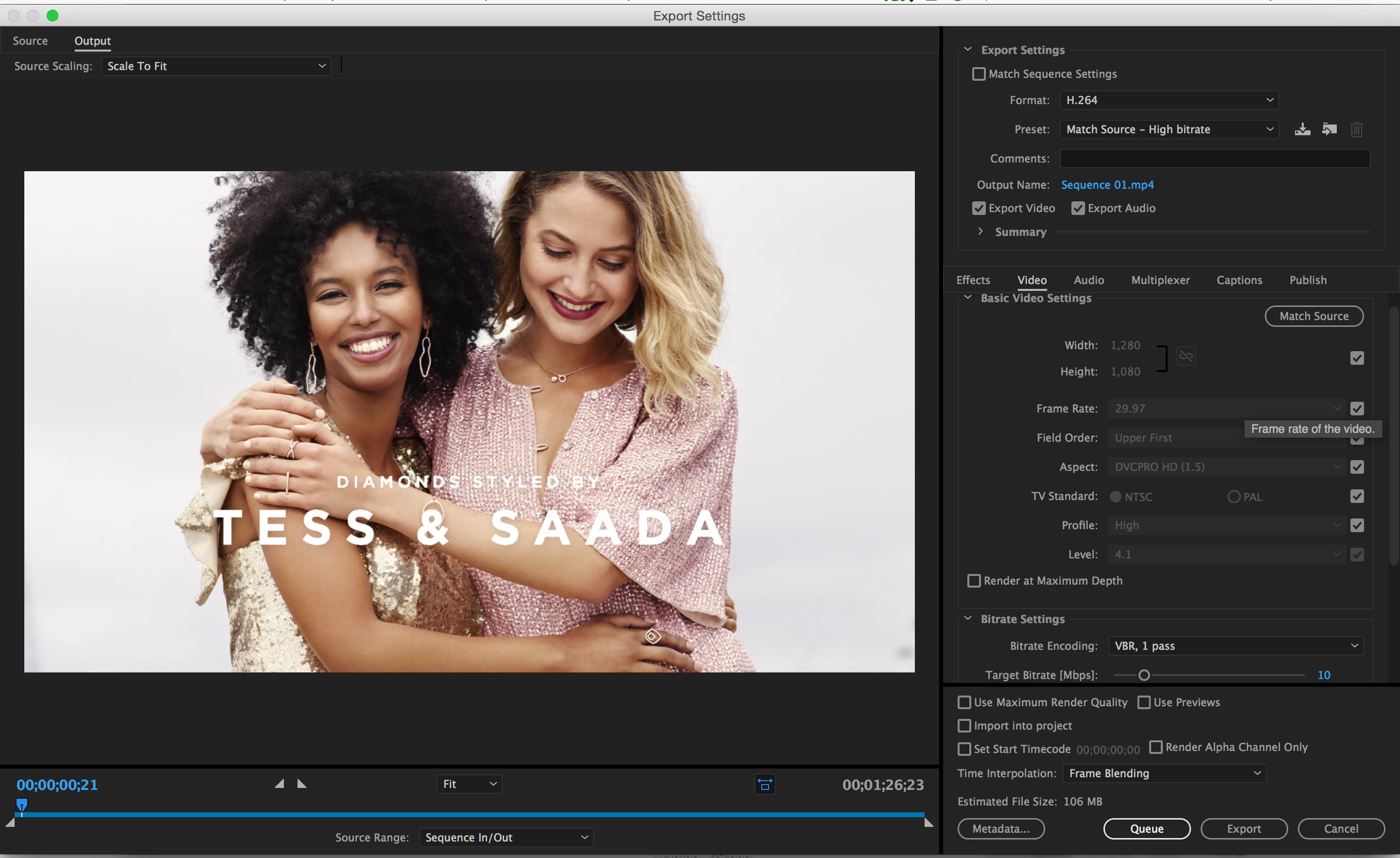This screenshot has height=858, width=1400.
Task: Click the timeline playhead marker
Action: pos(21,804)
